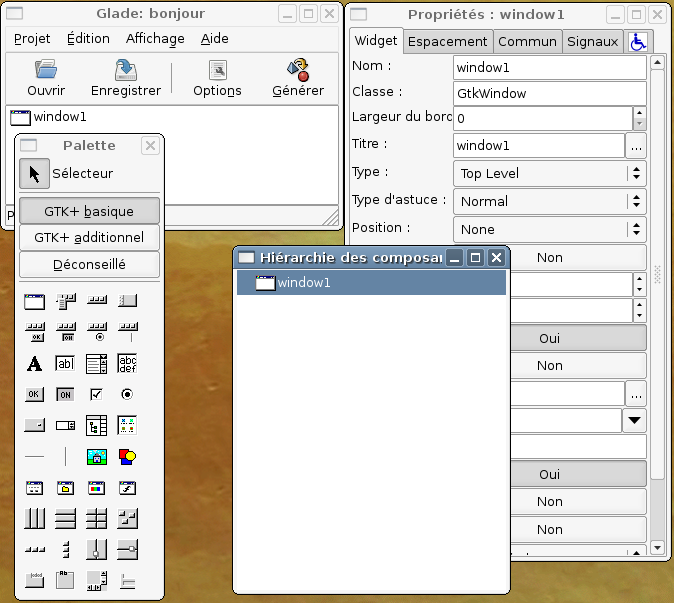
Task: Click the Ouvrir toolbar icon
Action: [x=46, y=71]
